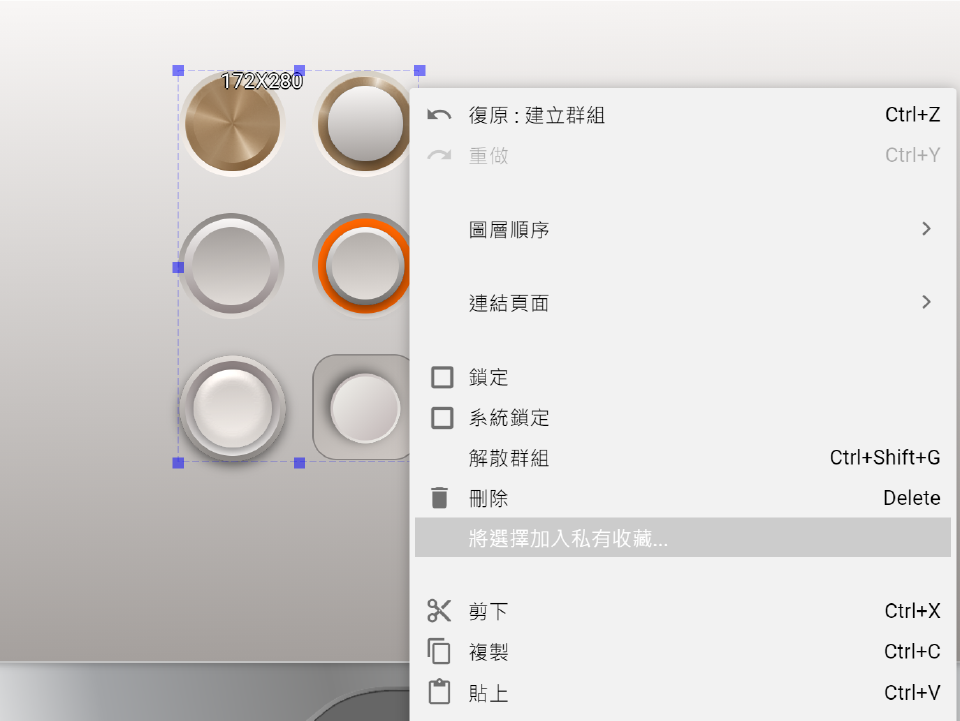Enable the 鎖定 checkbox

pos(442,378)
